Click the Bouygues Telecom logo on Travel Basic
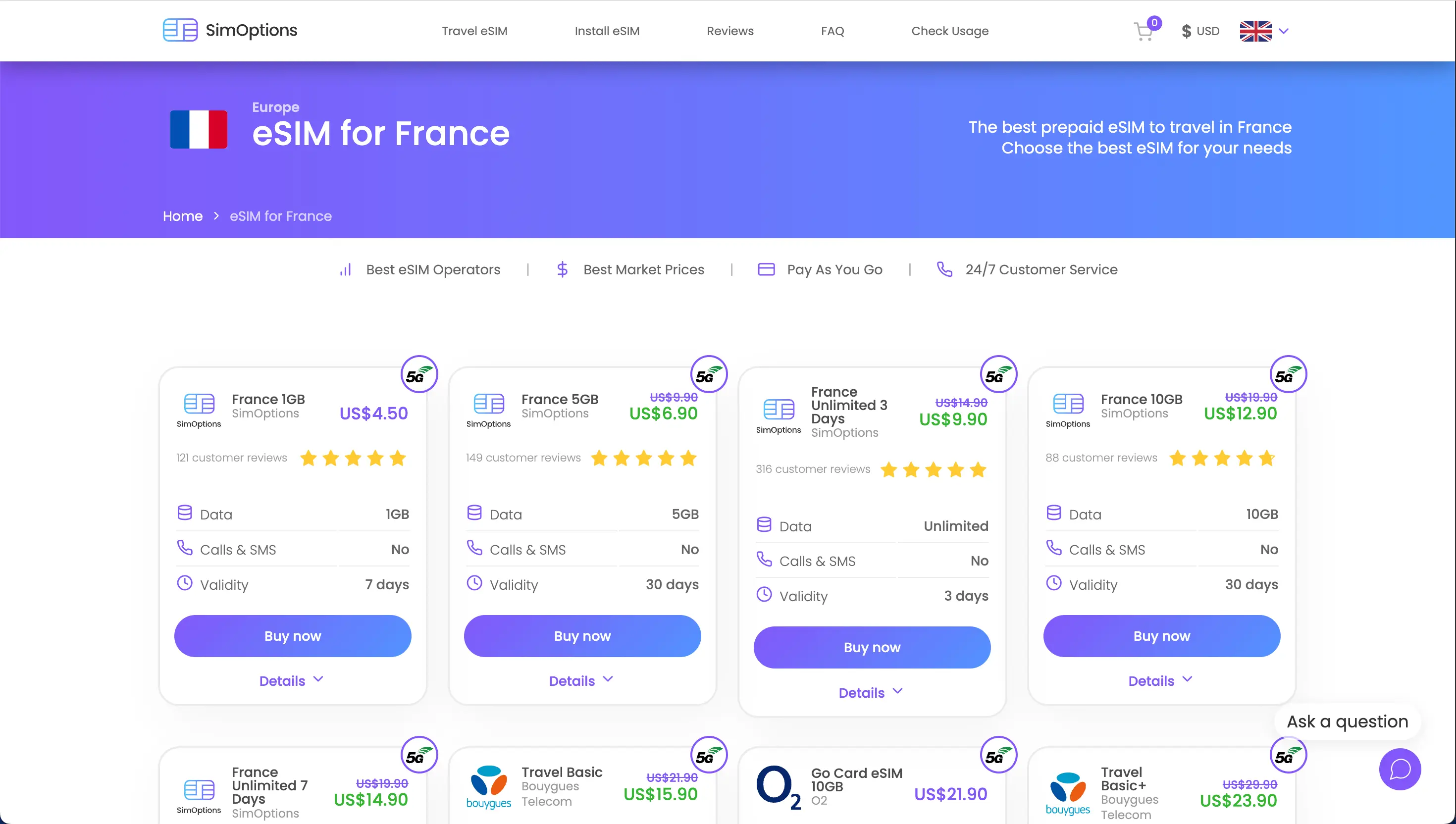 click(x=488, y=787)
